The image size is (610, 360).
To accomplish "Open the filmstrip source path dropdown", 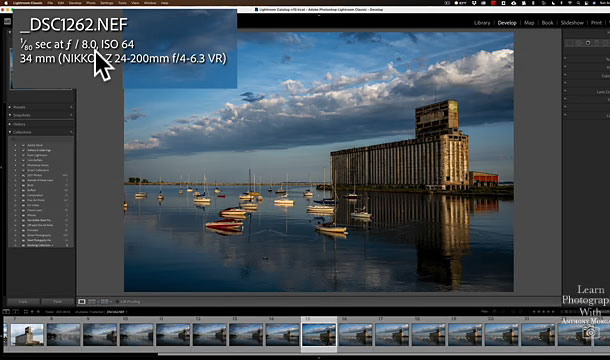I will [126, 312].
